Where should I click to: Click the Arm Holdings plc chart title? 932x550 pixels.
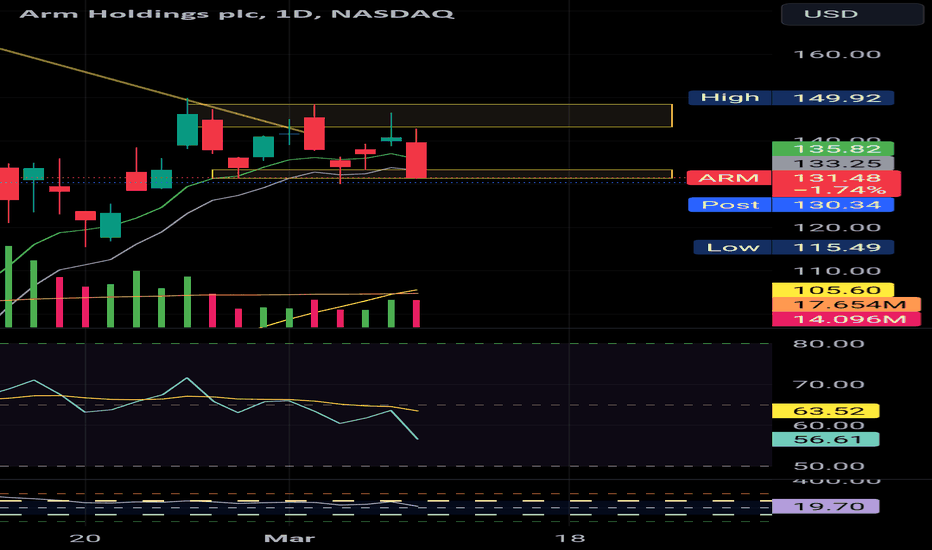[237, 13]
